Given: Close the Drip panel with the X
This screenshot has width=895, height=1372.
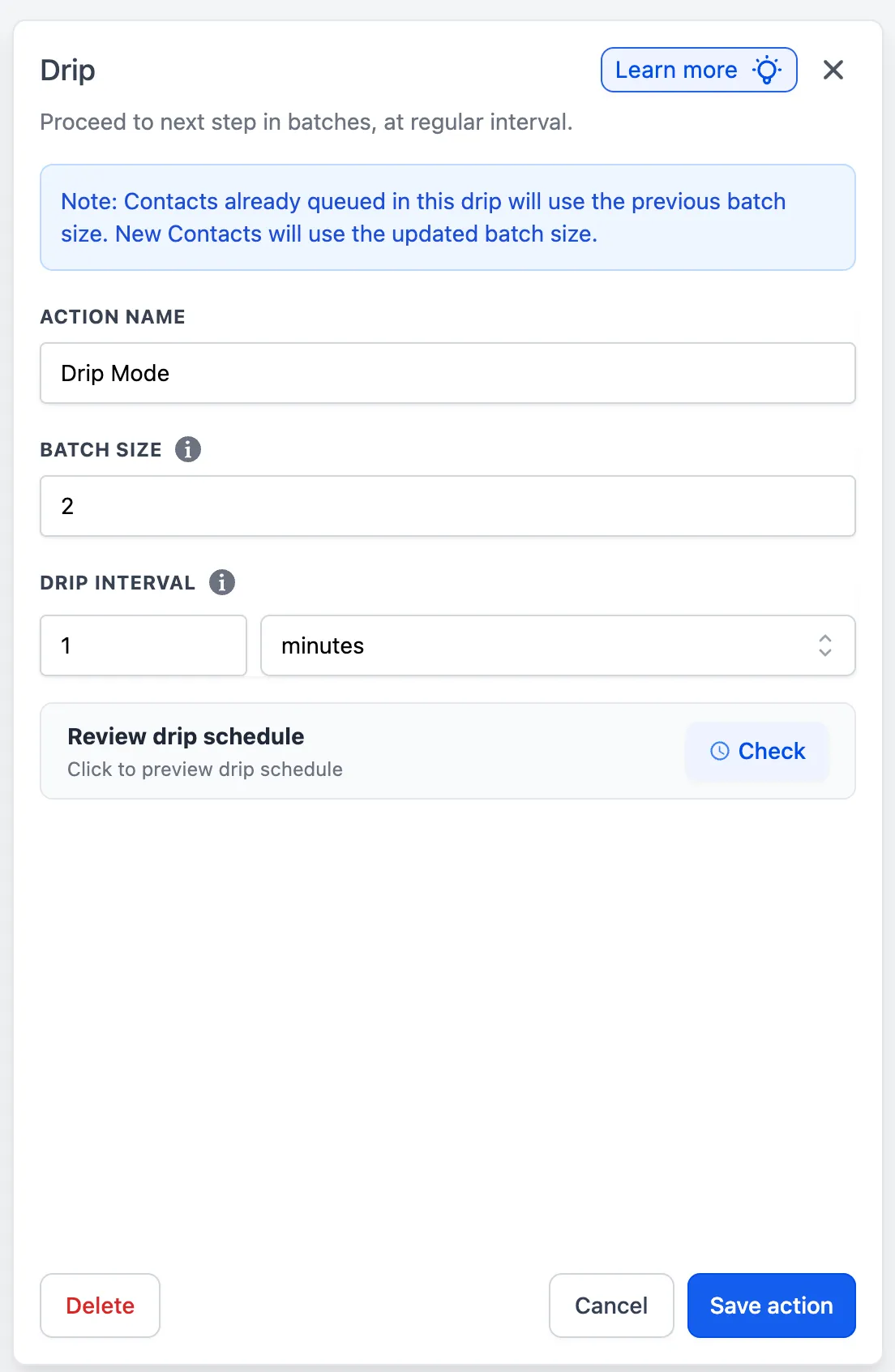Looking at the screenshot, I should [833, 70].
